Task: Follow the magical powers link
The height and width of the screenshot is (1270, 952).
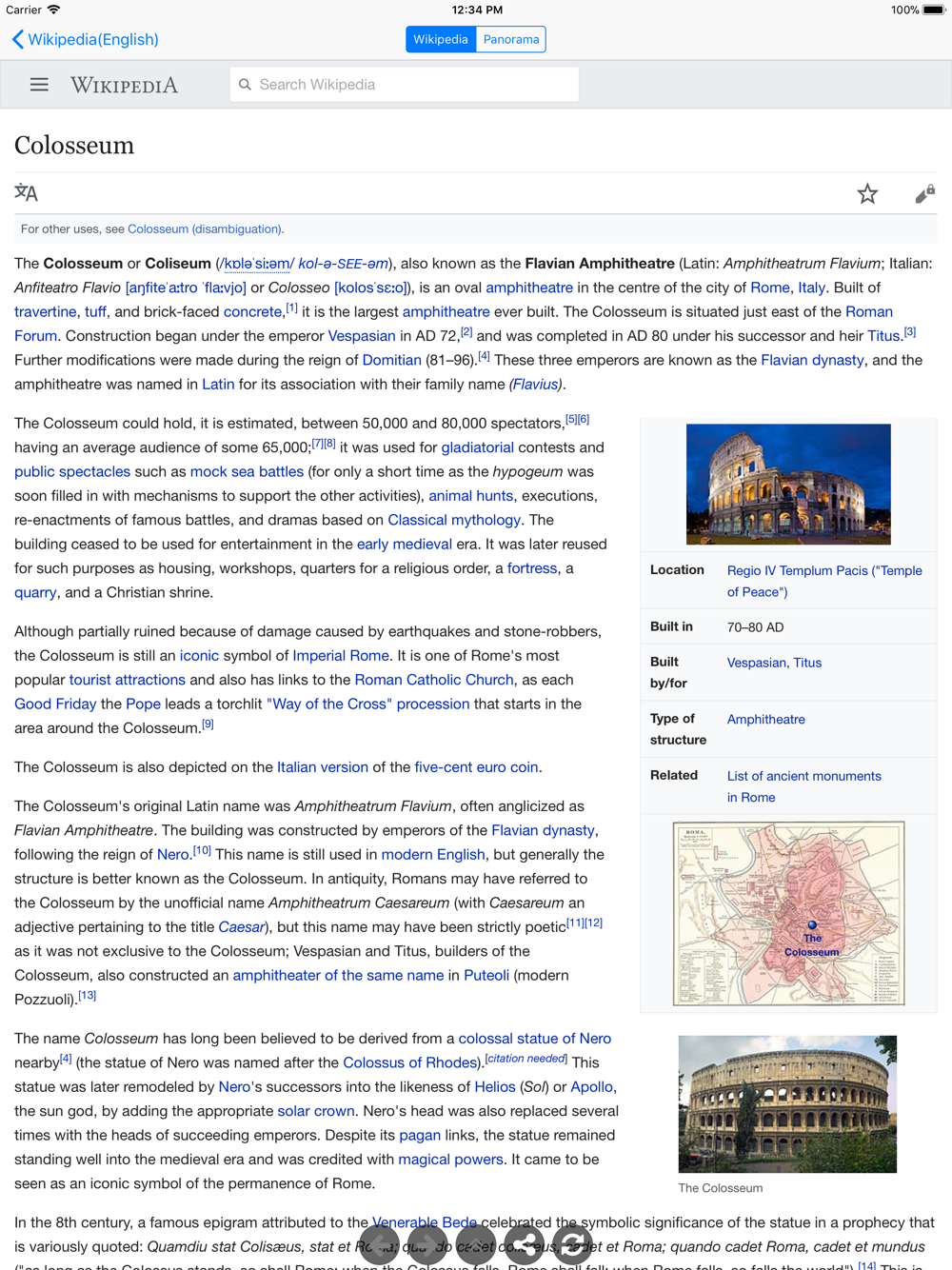Action: click(450, 1160)
